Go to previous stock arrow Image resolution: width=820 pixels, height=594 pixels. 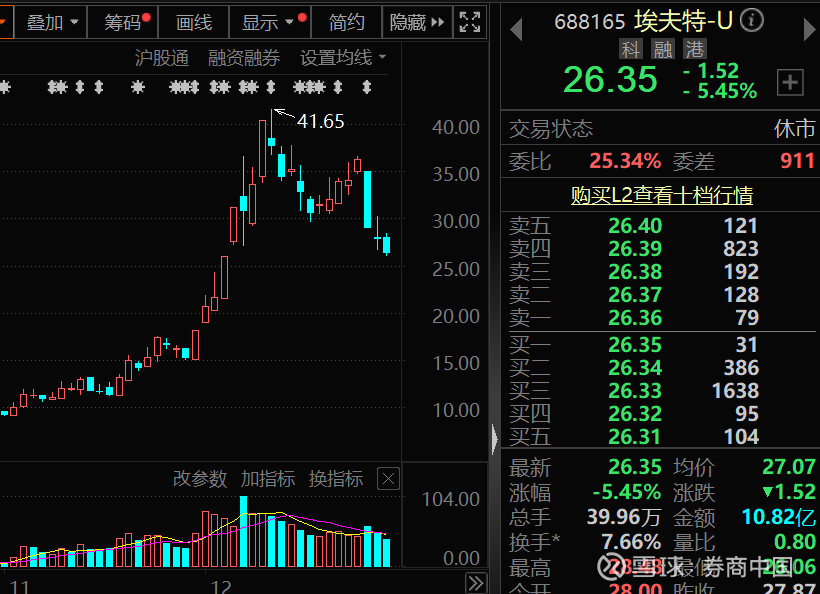coord(516,29)
